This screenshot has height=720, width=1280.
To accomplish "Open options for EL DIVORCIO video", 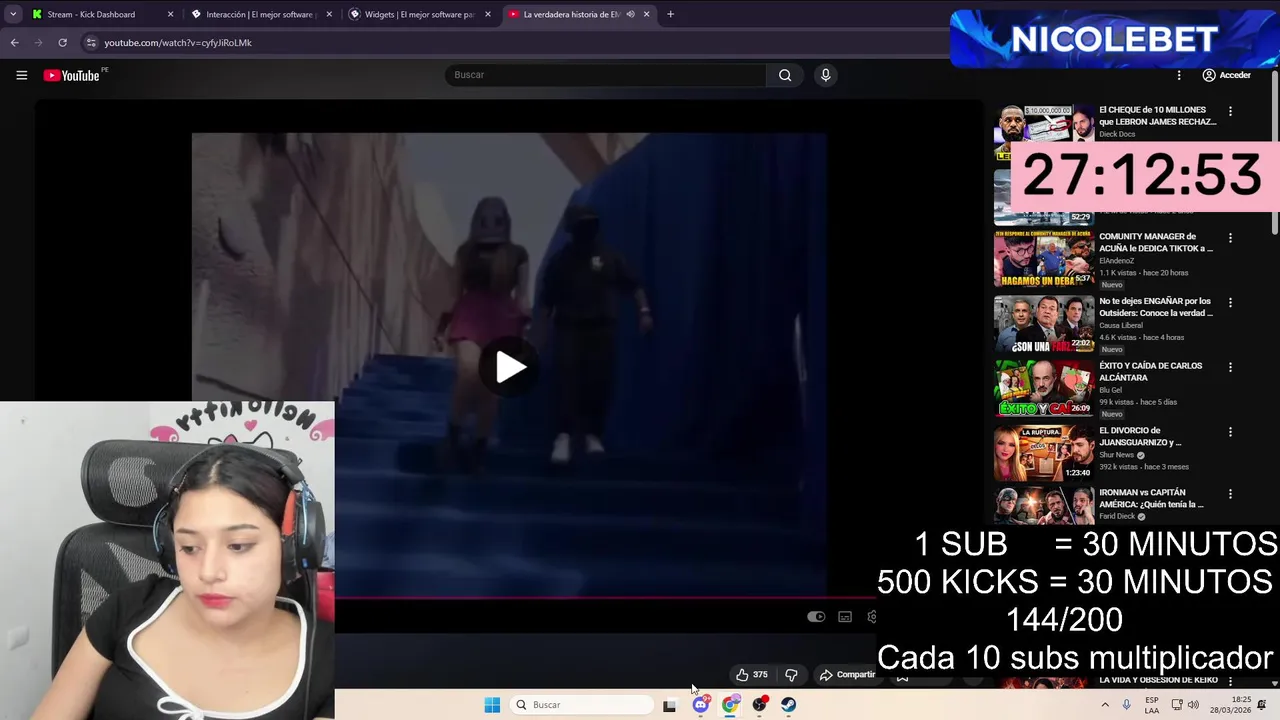I will click(1230, 432).
